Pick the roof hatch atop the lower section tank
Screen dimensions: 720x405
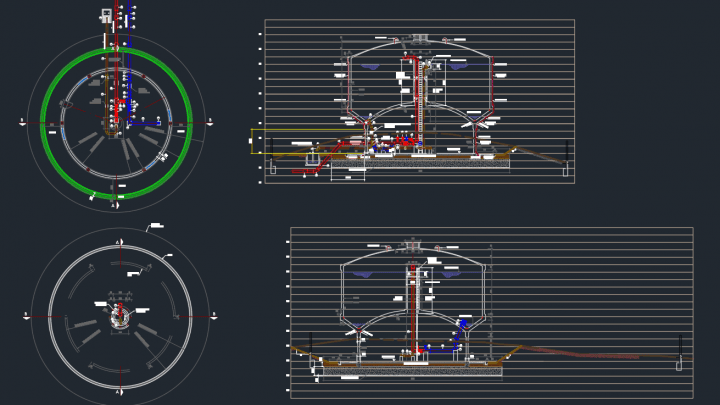point(413,245)
